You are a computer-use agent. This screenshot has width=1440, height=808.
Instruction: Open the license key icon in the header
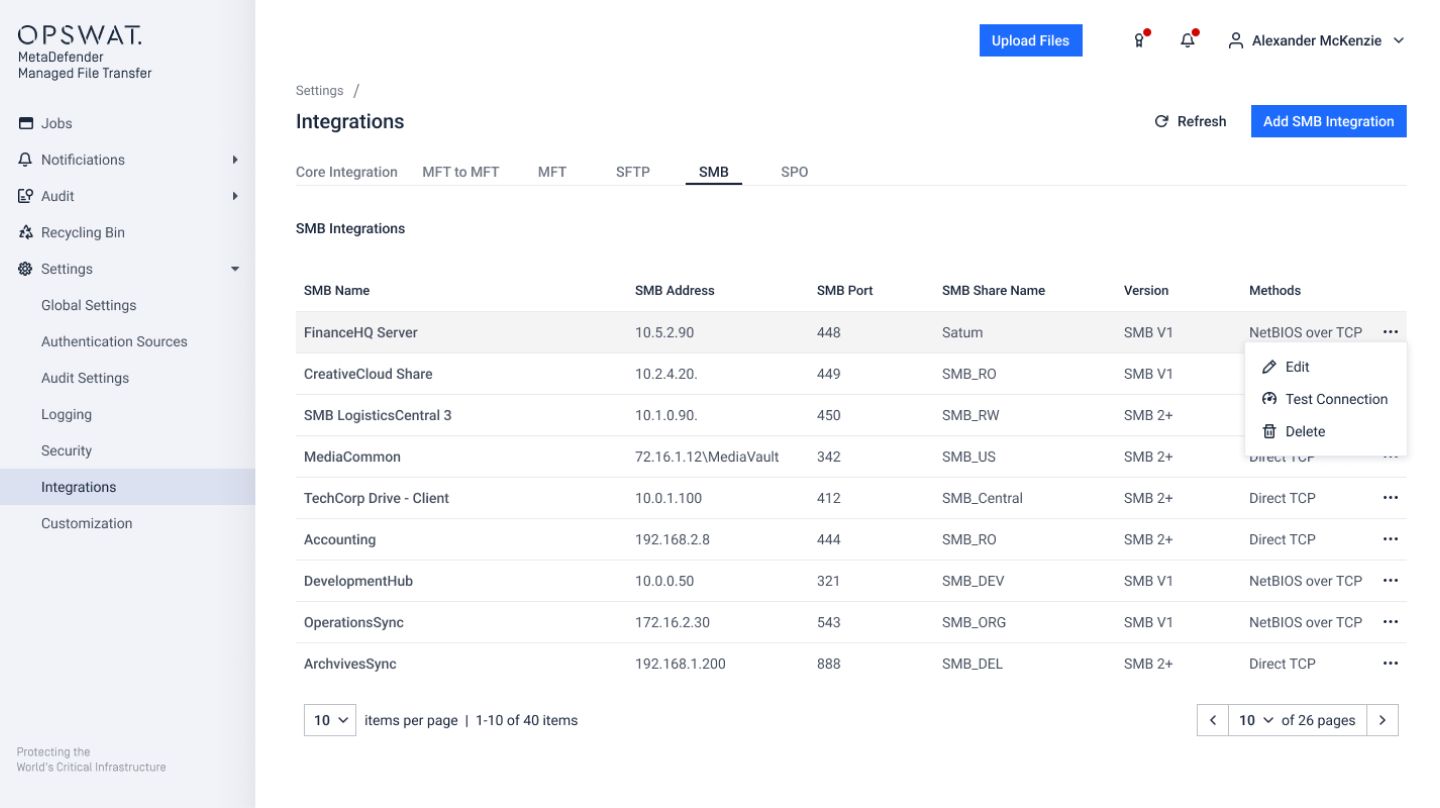(1139, 40)
